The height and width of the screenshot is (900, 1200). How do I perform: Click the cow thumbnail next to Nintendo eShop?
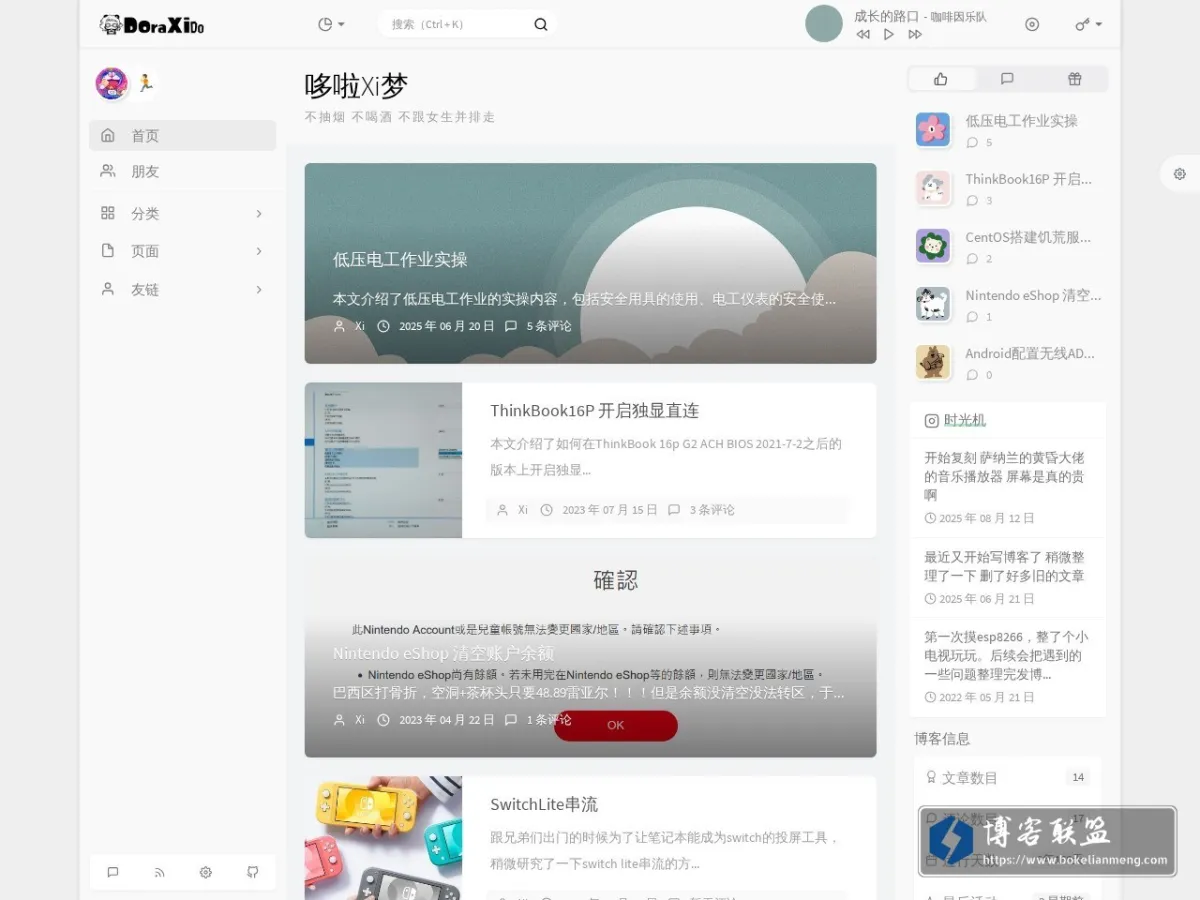pos(933,304)
